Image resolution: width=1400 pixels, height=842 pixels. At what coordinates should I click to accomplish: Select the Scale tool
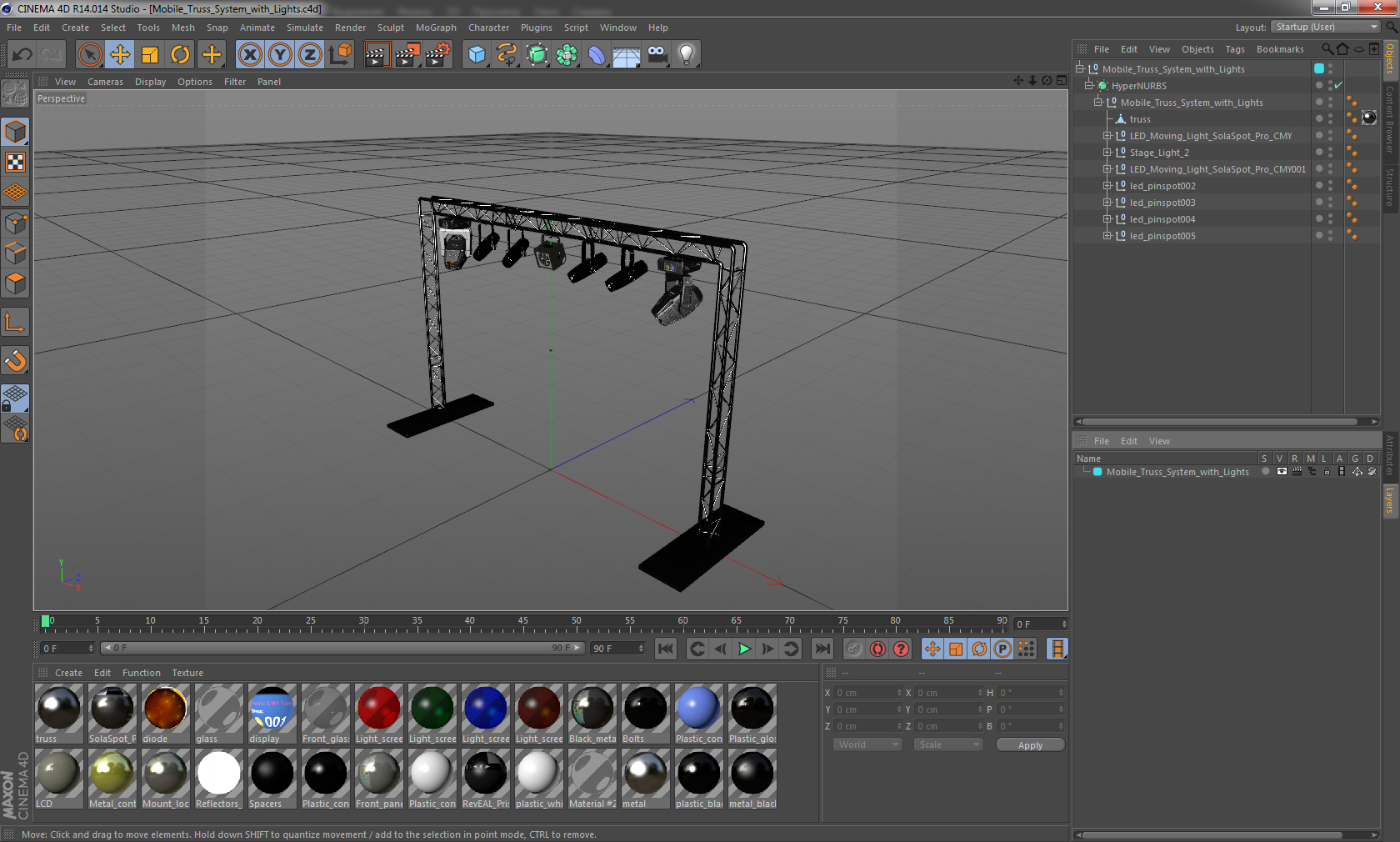pyautogui.click(x=150, y=55)
